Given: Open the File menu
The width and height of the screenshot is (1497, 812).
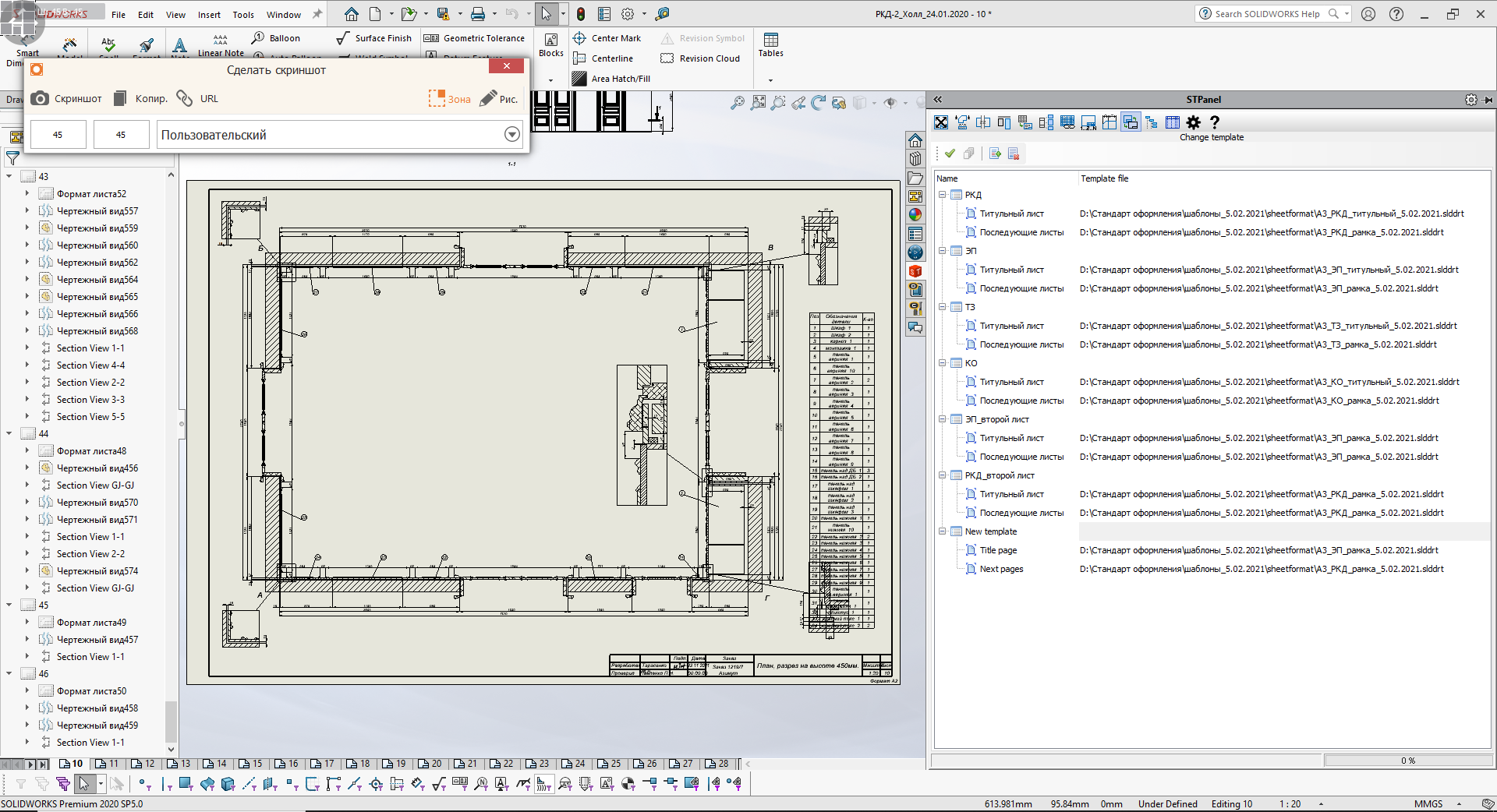Looking at the screenshot, I should point(119,15).
